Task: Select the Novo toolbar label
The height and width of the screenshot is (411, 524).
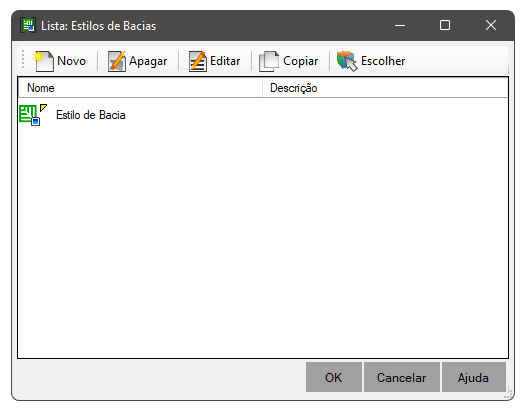Action: click(x=72, y=61)
